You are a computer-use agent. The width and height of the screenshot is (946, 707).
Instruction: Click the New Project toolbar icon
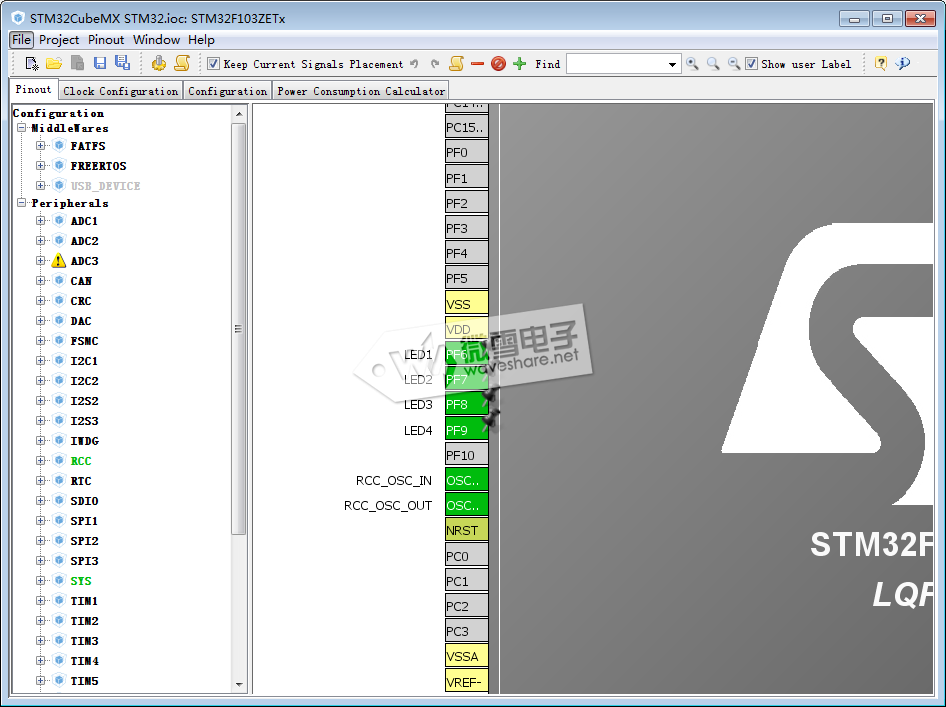(31, 63)
